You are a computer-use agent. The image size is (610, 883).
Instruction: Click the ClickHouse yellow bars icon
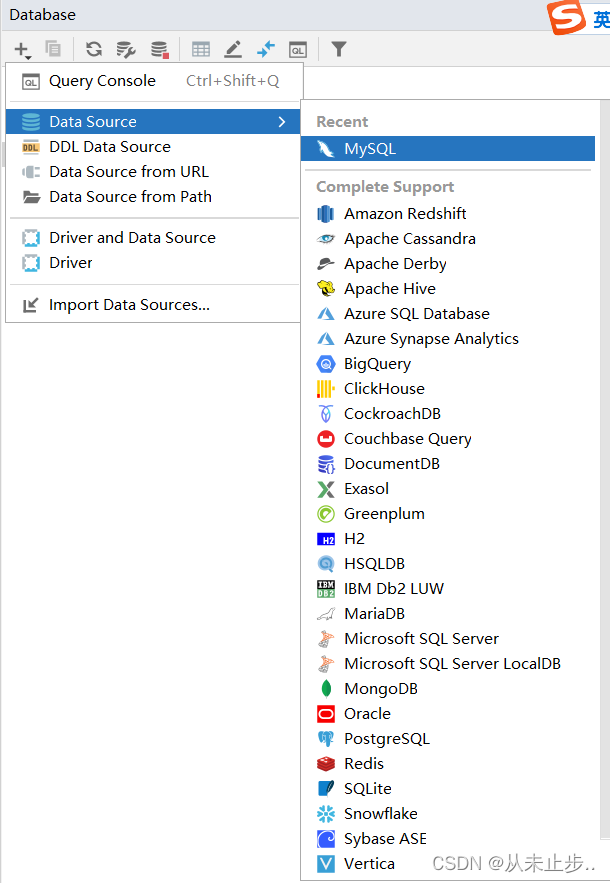(326, 389)
